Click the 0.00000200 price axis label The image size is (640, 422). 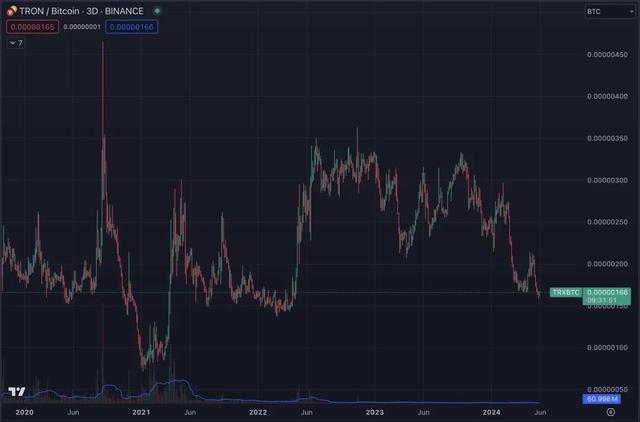point(607,264)
